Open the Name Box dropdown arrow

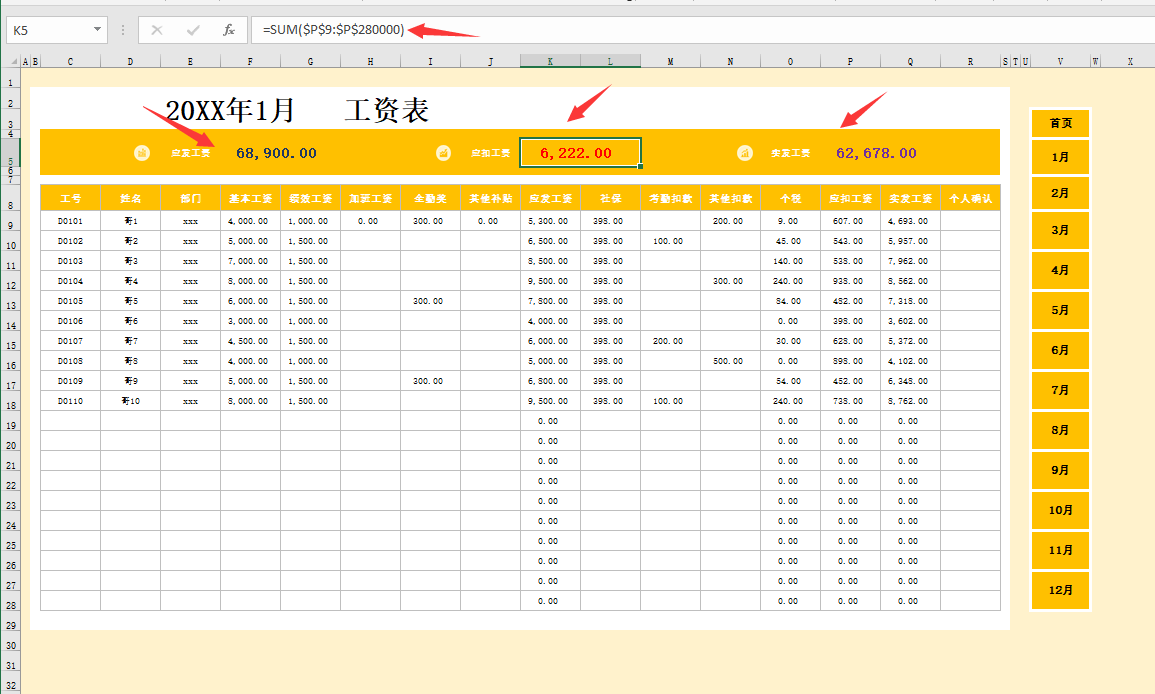point(97,29)
